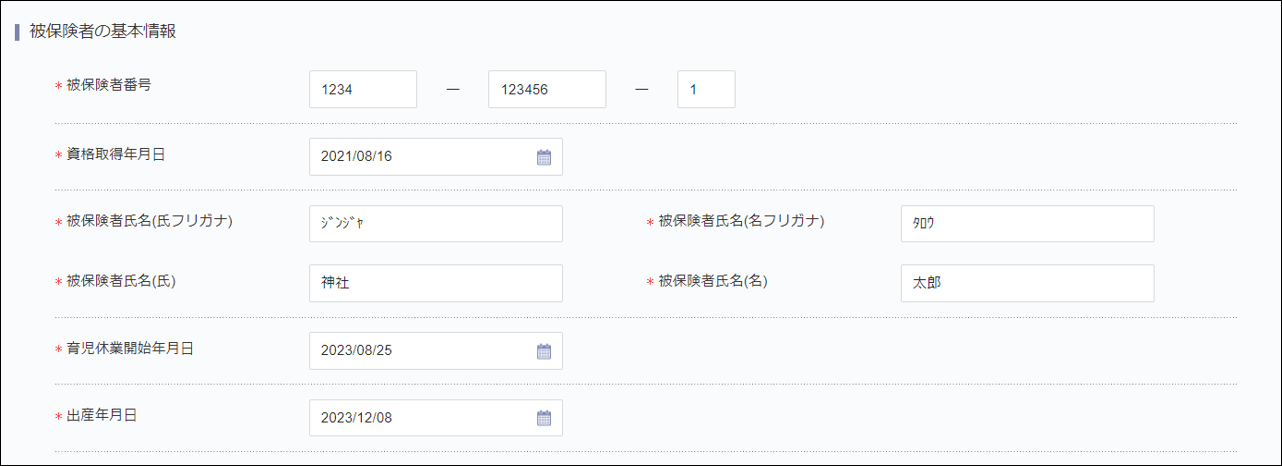Focus the 氏フリガナ field showing ｼﾞﾝｼﾞｬ
Viewport: 1282px width, 466px height.
(x=436, y=224)
